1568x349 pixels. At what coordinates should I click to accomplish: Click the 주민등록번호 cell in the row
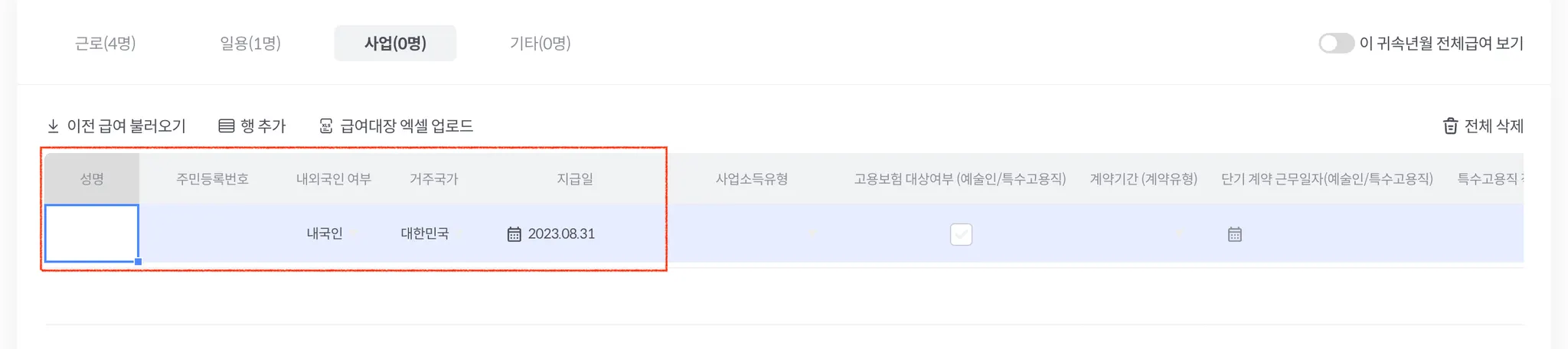point(212,234)
